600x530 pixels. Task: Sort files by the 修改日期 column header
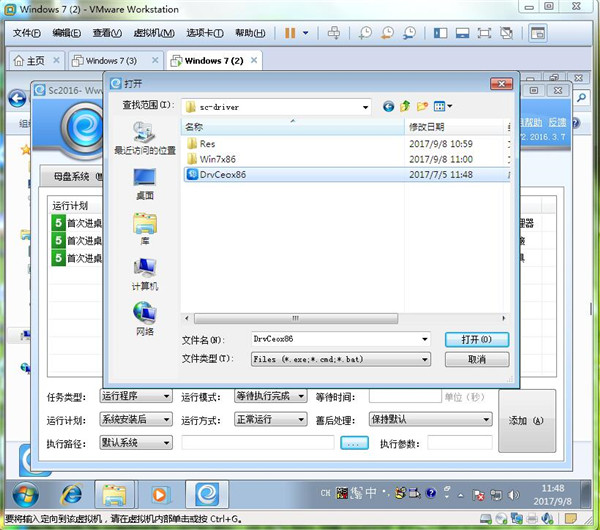[x=454, y=127]
